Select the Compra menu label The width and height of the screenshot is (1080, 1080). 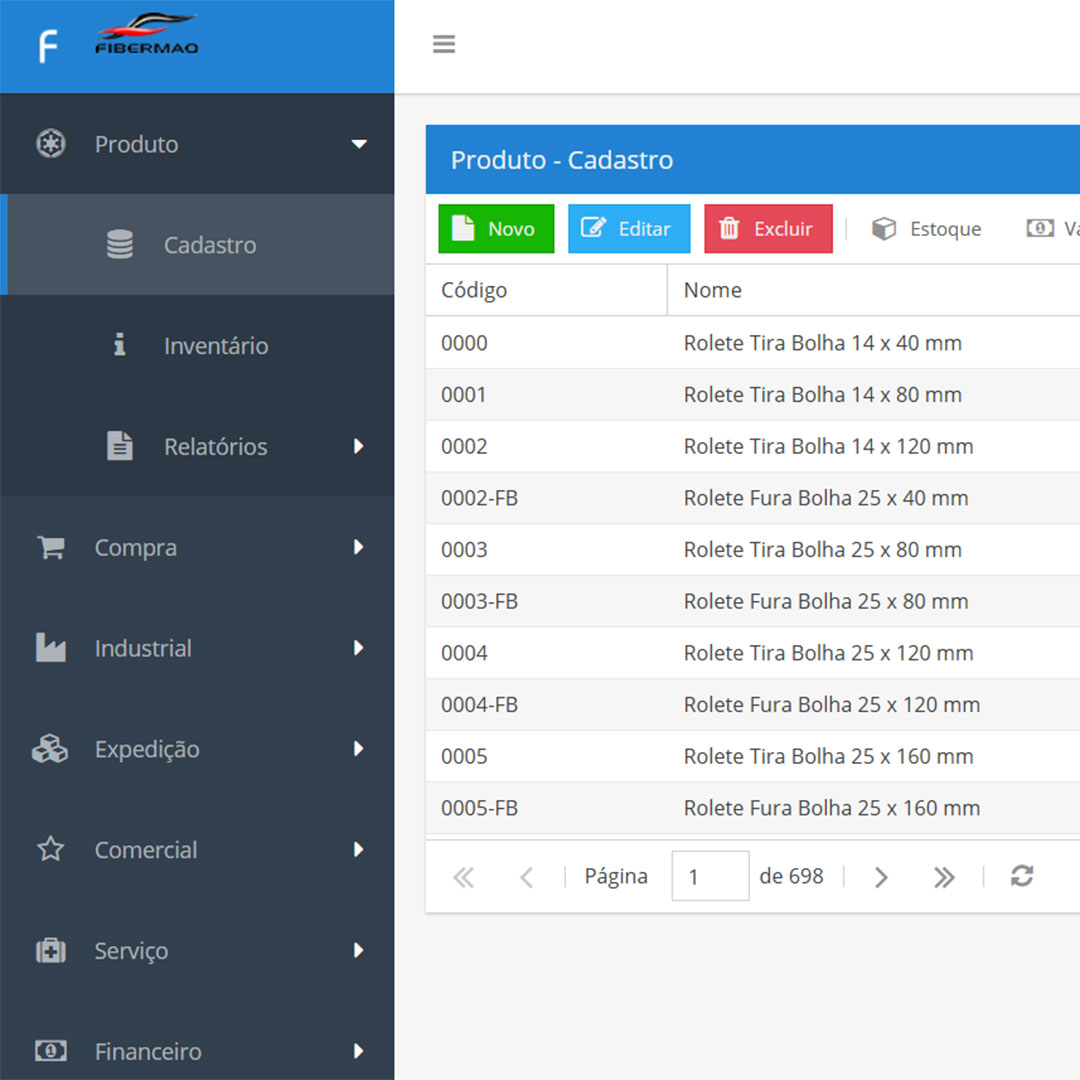pyautogui.click(x=136, y=548)
